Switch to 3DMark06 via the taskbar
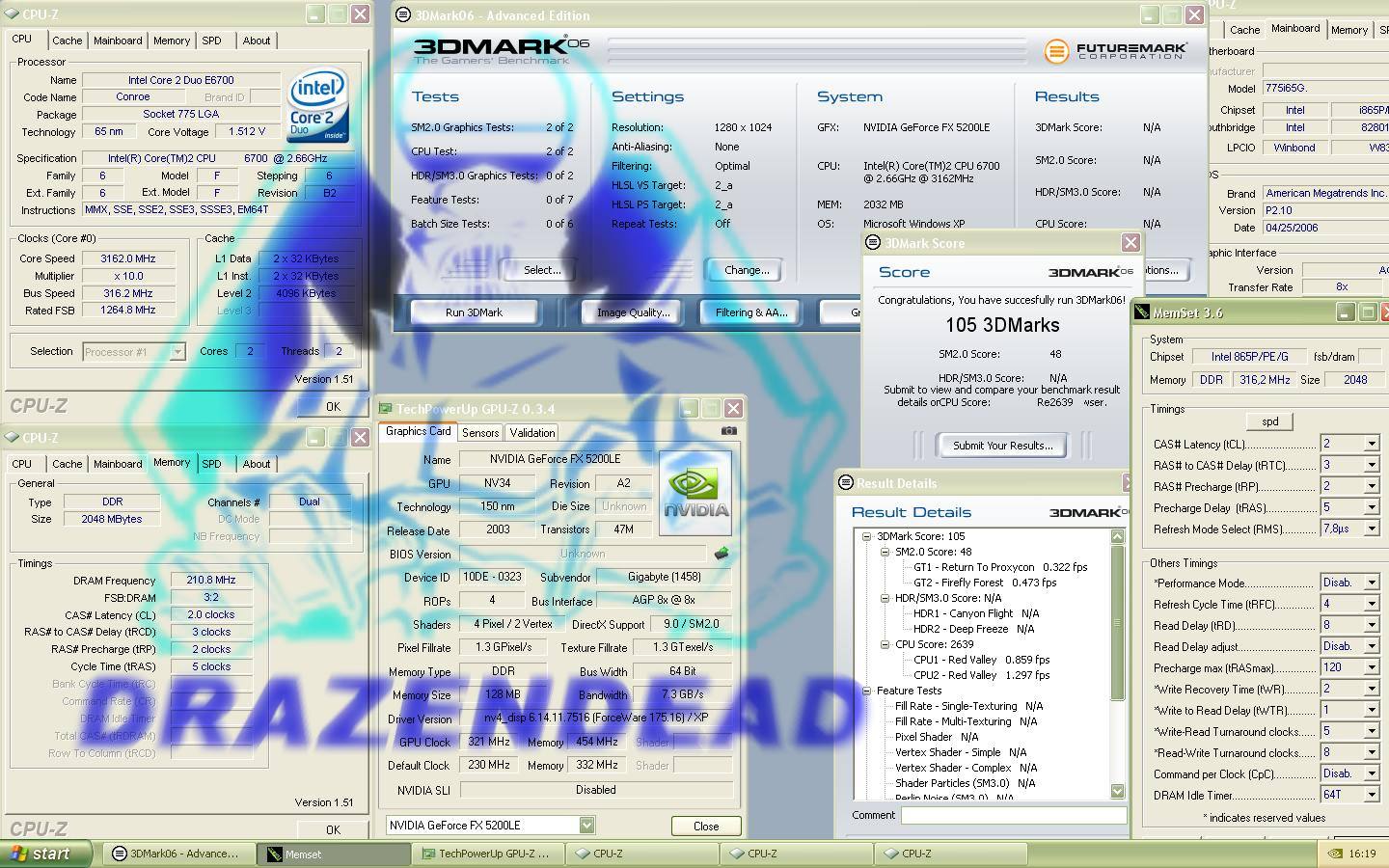Screen dimensions: 1389x868 click(x=179, y=854)
